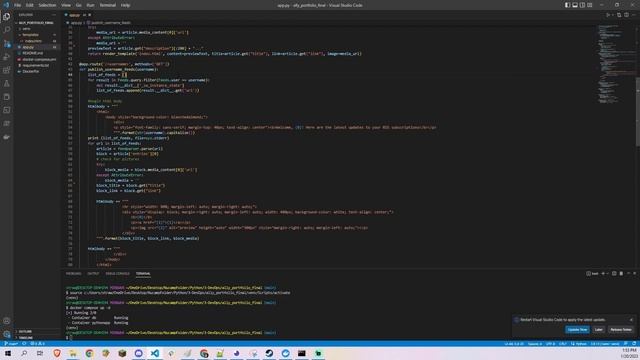This screenshot has height=360, width=640.
Task: Close the update notification
Action: pyautogui.click(x=631, y=320)
